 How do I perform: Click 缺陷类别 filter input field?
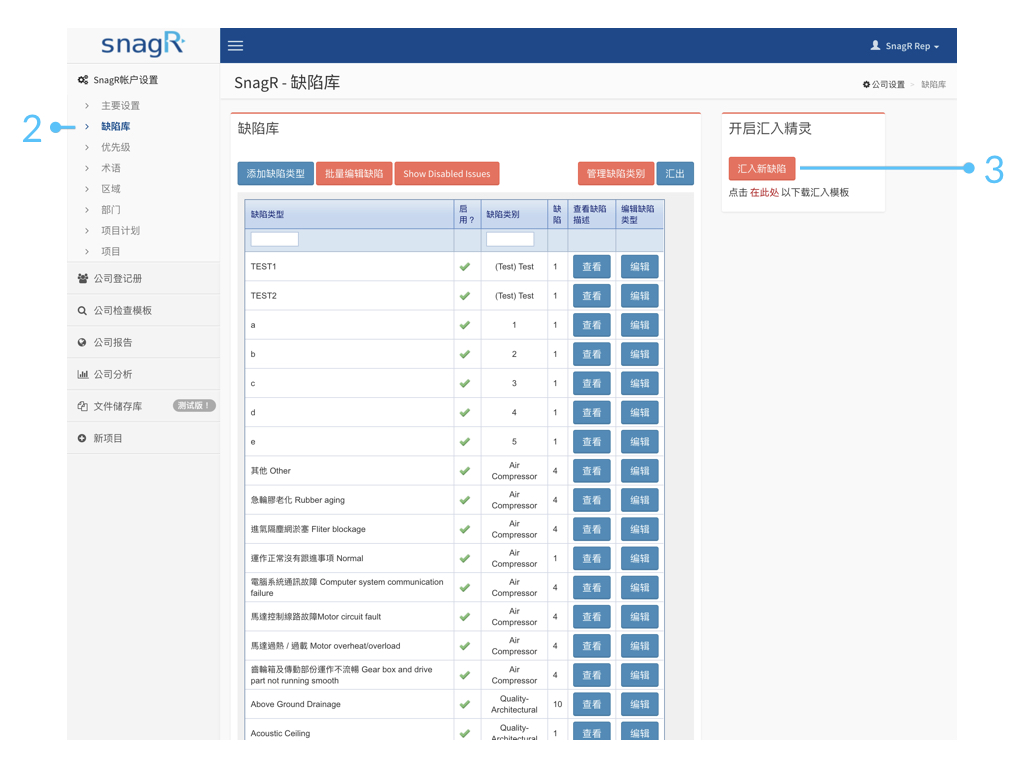tap(510, 240)
